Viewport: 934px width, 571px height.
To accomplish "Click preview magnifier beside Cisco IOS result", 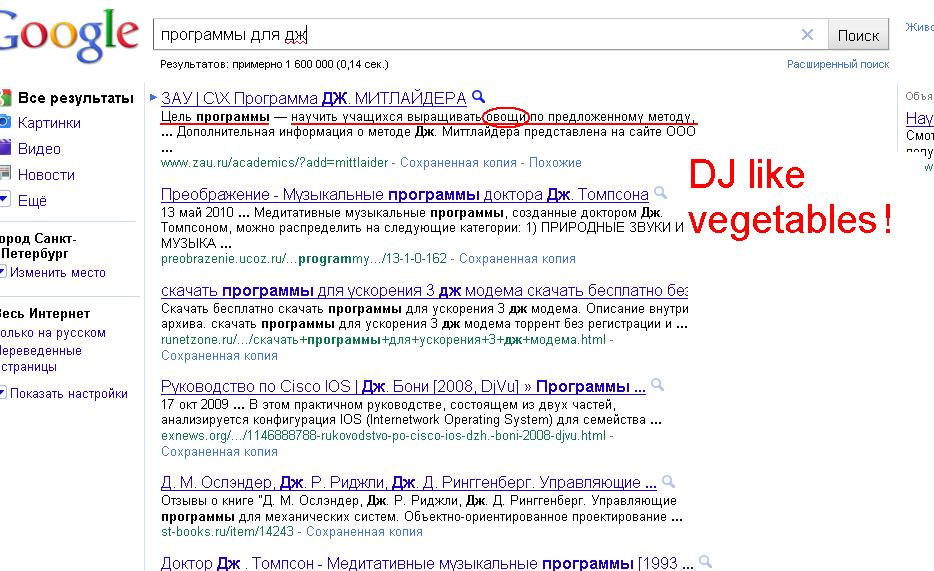I will 658,385.
